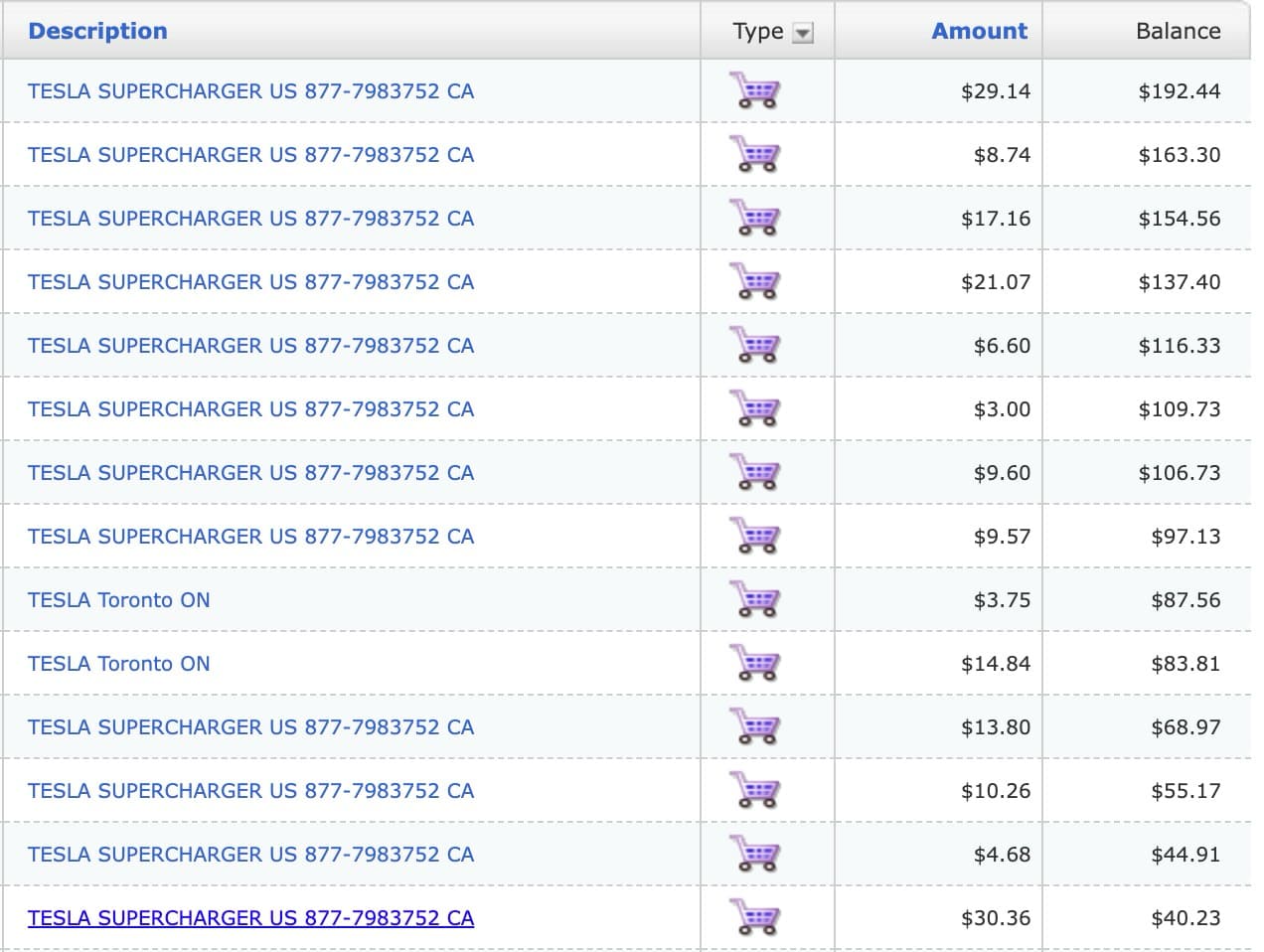The width and height of the screenshot is (1264, 952).
Task: Select the $154.56 balance value
Action: pos(1180,219)
